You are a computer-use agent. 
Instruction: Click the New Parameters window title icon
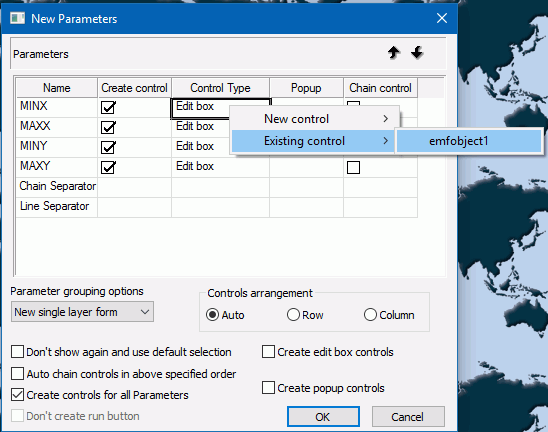(x=17, y=18)
